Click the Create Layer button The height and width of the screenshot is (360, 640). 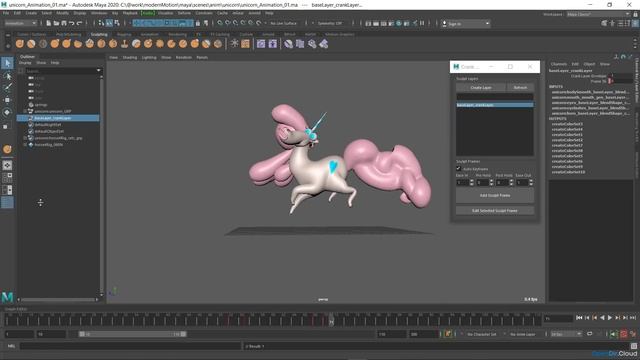(481, 87)
